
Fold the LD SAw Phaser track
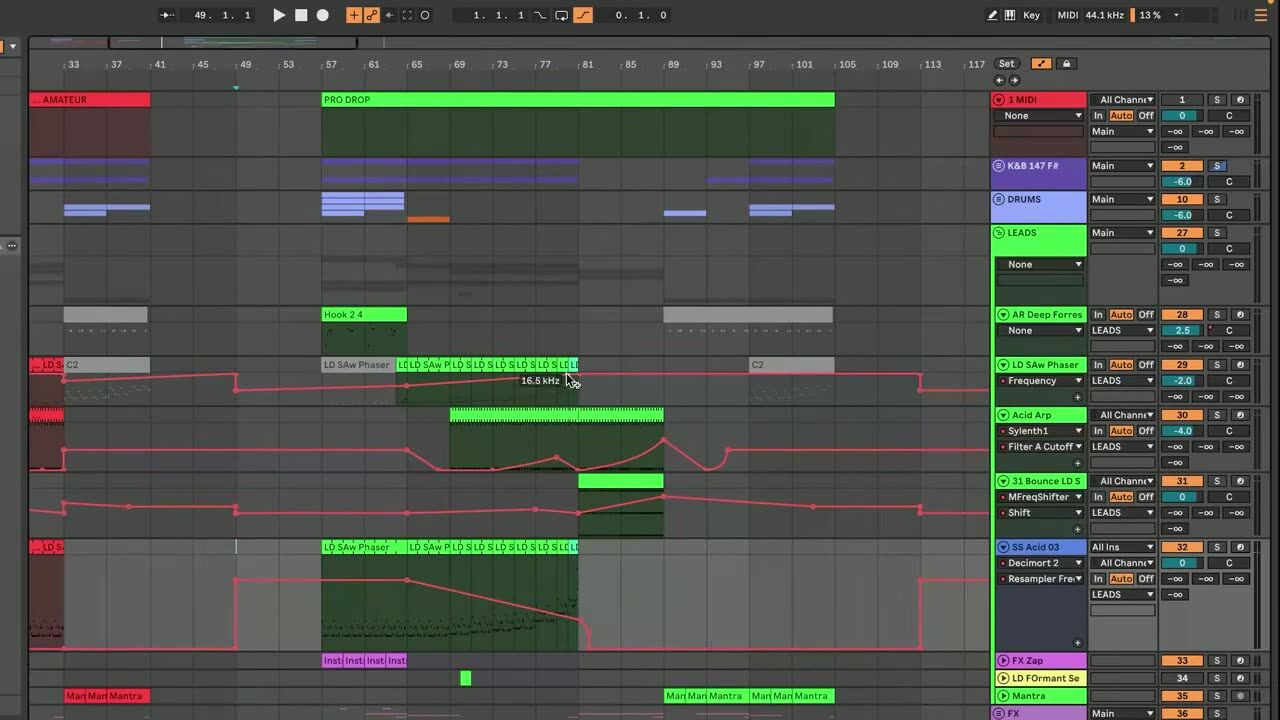1003,365
